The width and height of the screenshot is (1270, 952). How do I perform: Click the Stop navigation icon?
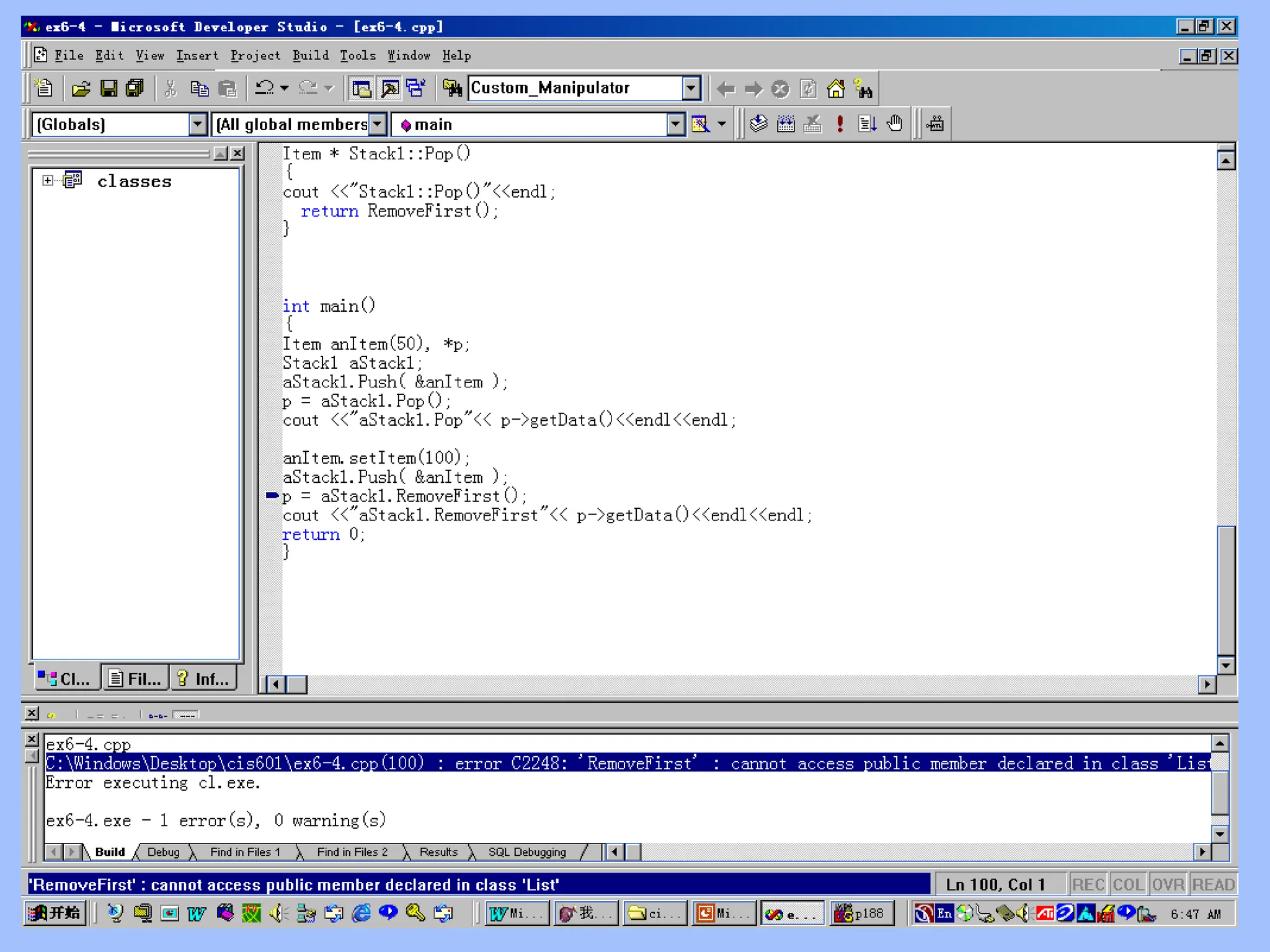click(x=781, y=89)
